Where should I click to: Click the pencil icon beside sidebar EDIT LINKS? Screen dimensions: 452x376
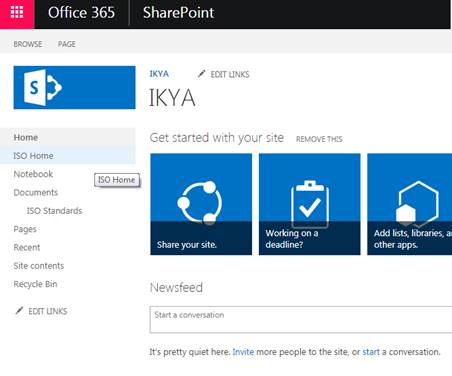click(19, 311)
